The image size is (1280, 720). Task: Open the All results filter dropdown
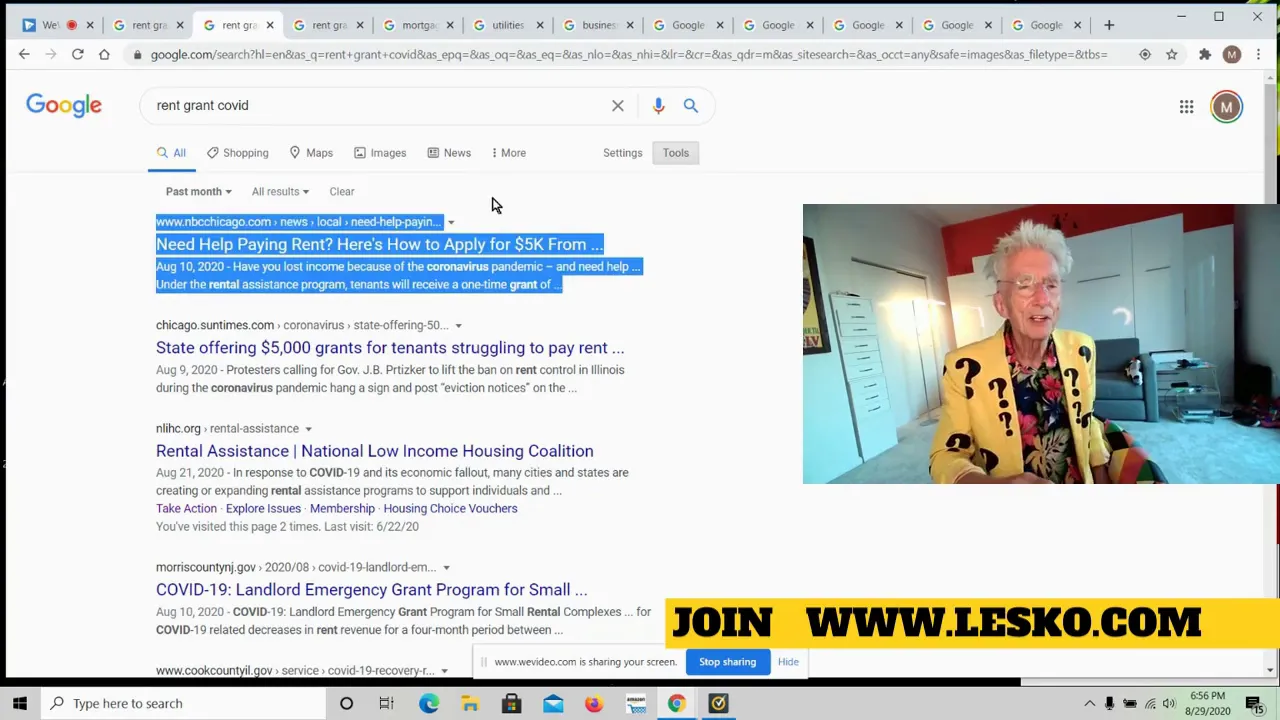pos(280,191)
